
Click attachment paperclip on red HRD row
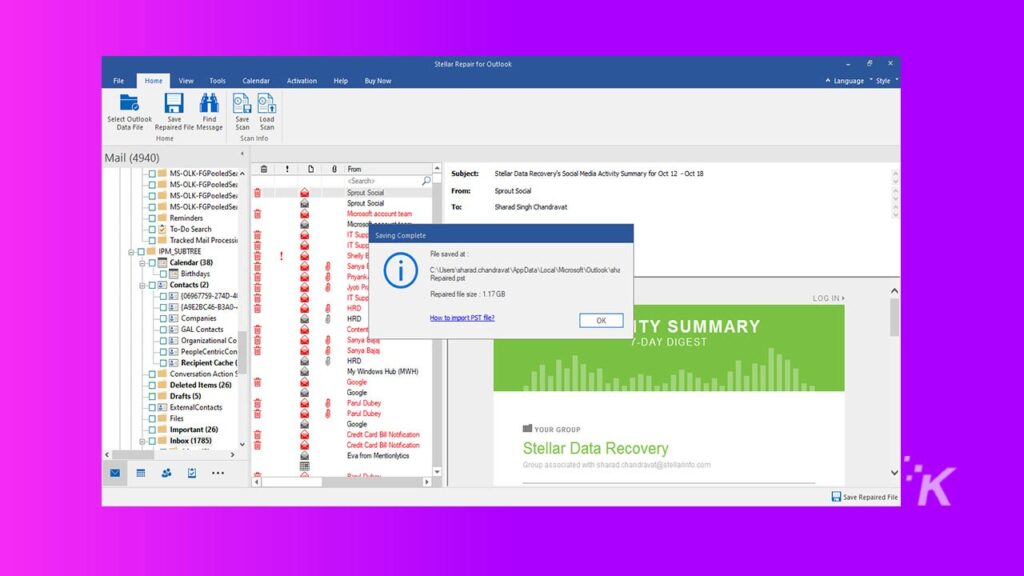point(328,308)
